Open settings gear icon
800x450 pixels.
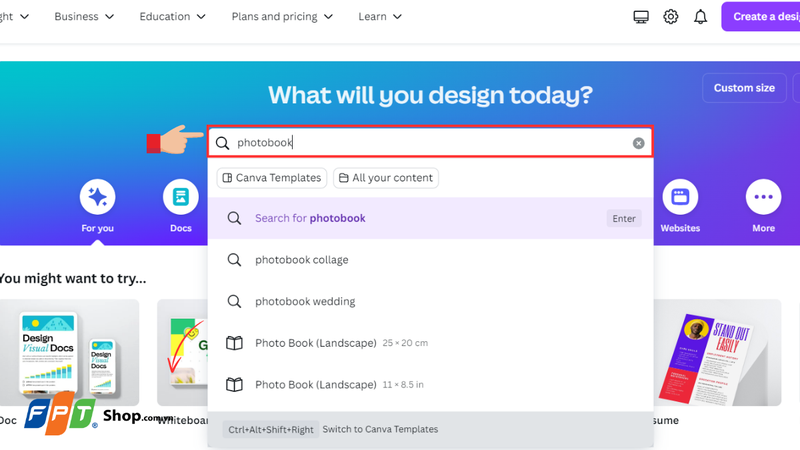click(x=670, y=17)
